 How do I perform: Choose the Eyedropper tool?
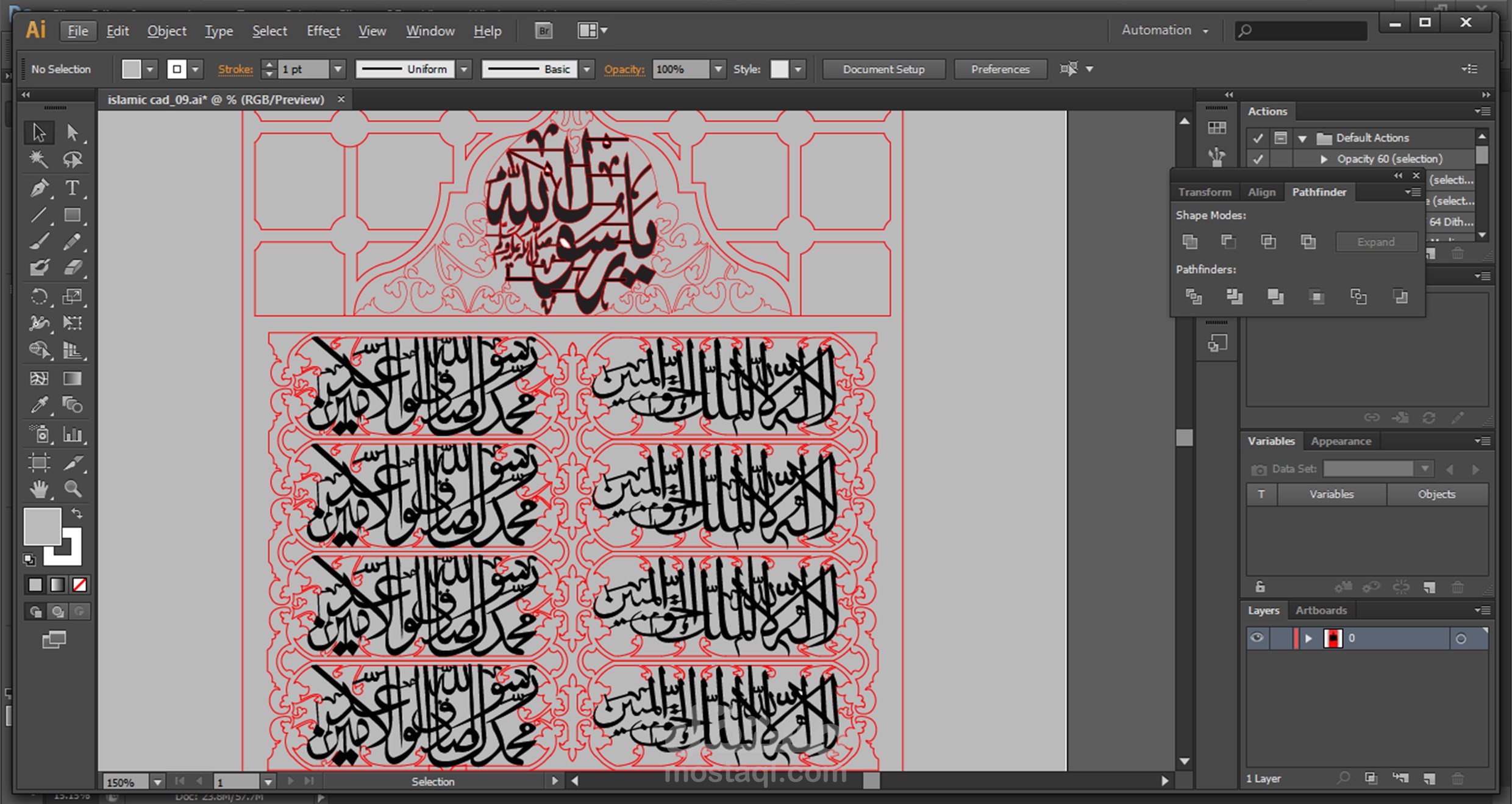tap(39, 405)
